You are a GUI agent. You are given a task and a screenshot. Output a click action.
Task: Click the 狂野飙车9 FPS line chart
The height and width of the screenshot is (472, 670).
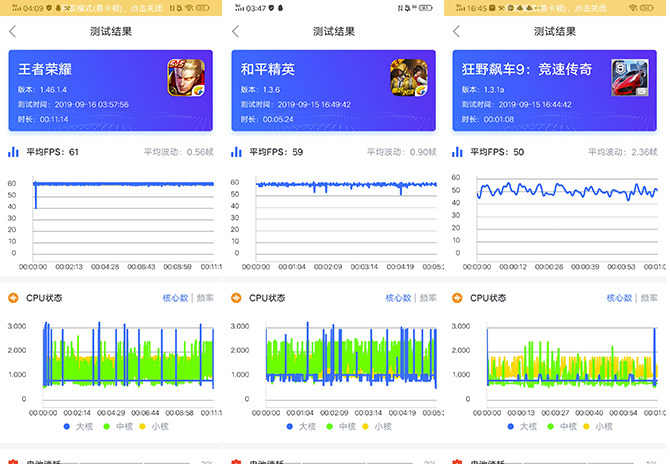pos(567,218)
